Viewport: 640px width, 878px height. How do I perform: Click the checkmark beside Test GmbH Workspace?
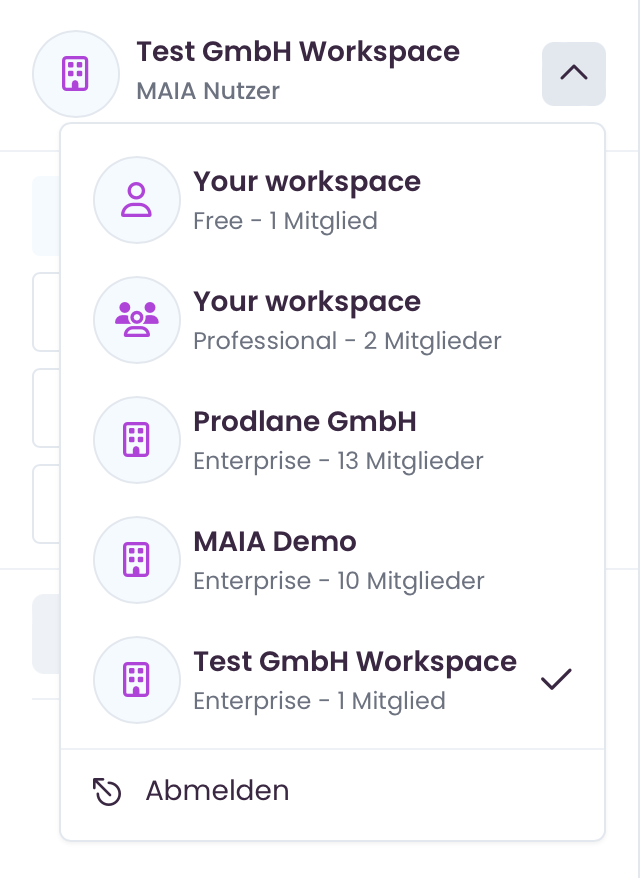pos(556,679)
